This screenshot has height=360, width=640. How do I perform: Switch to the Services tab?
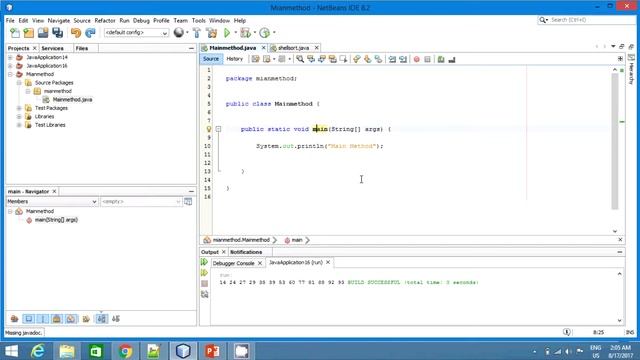[x=52, y=48]
